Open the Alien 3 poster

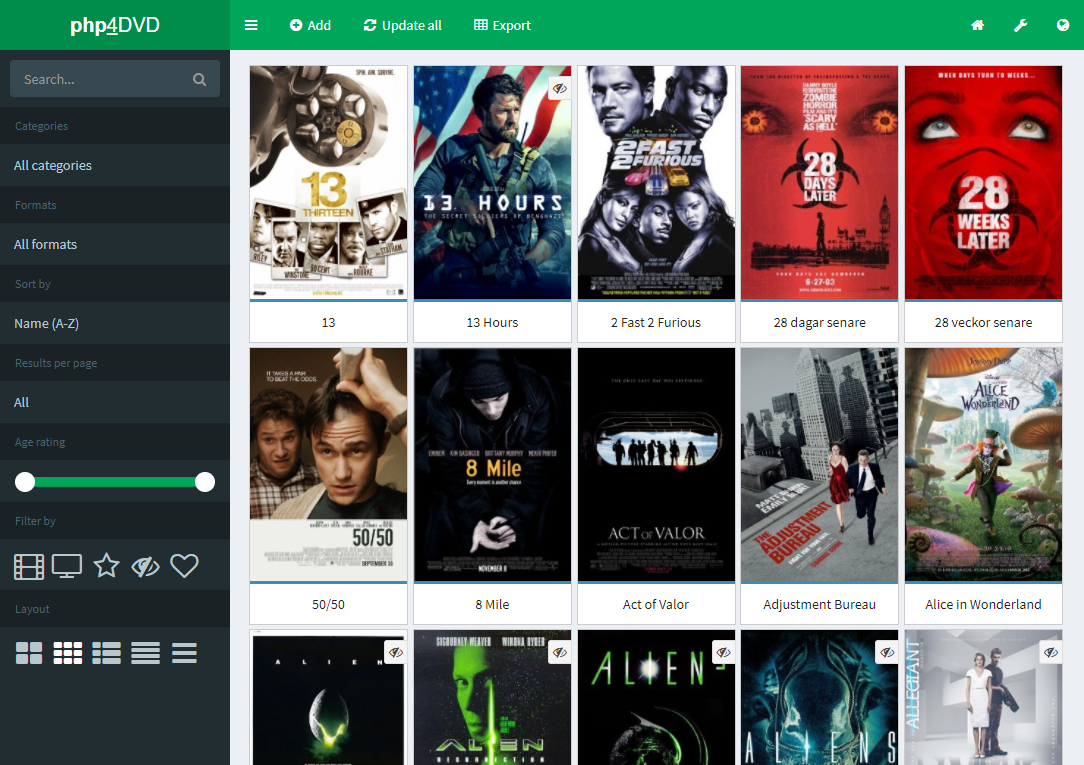[656, 697]
